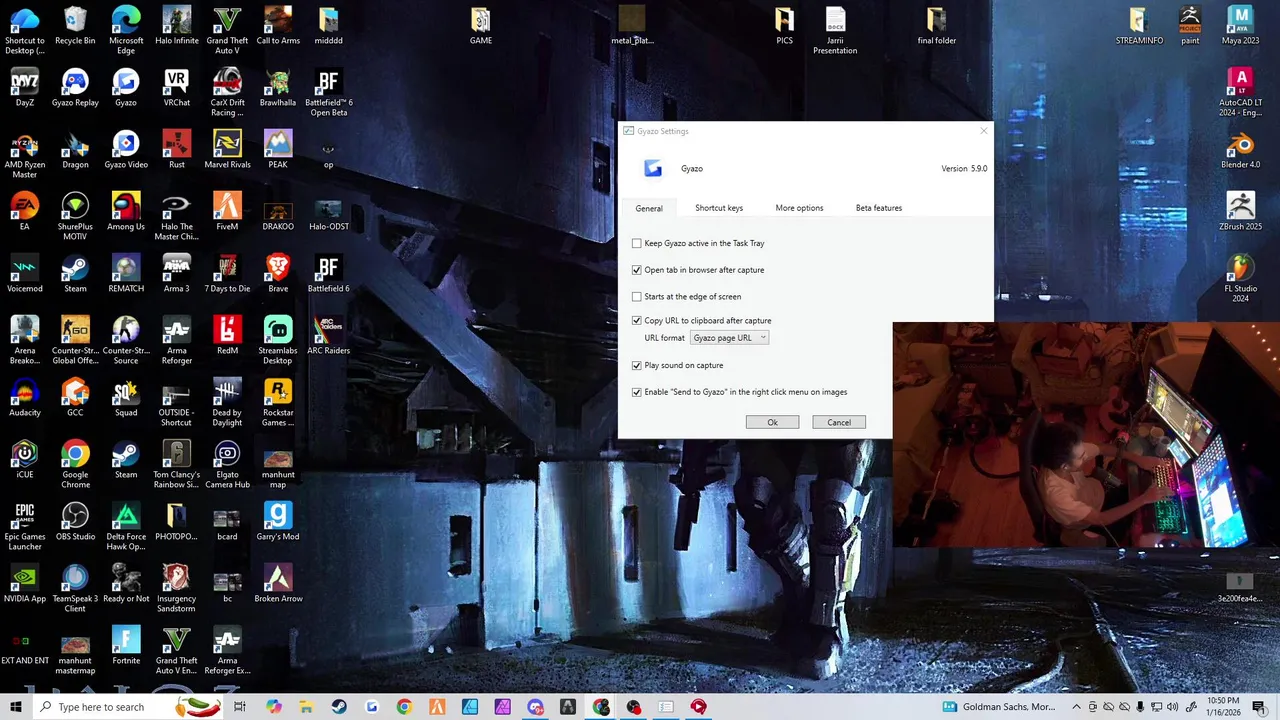Open the notification center icon
The height and width of the screenshot is (720, 1280).
(x=1259, y=707)
